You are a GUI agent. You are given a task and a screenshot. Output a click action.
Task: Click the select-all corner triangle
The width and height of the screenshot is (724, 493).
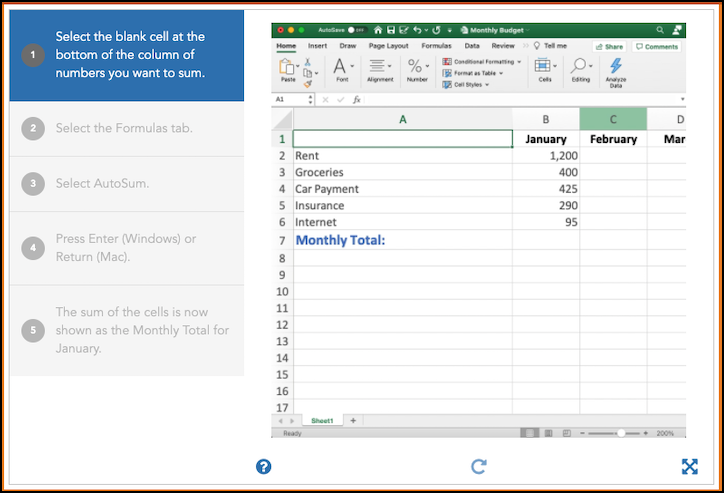[x=282, y=119]
